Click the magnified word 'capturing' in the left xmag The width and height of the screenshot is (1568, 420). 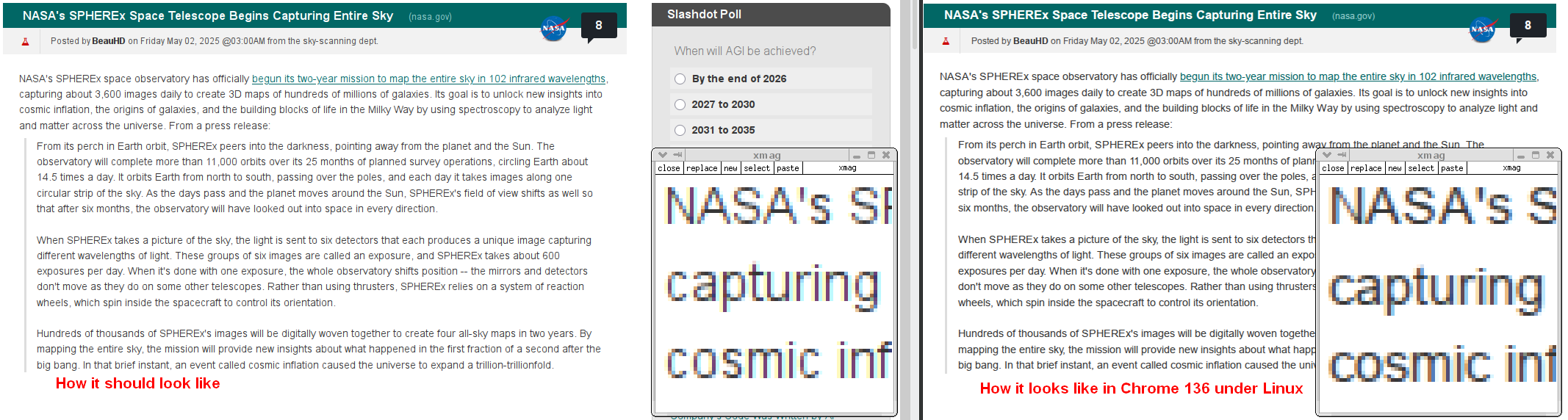(772, 288)
